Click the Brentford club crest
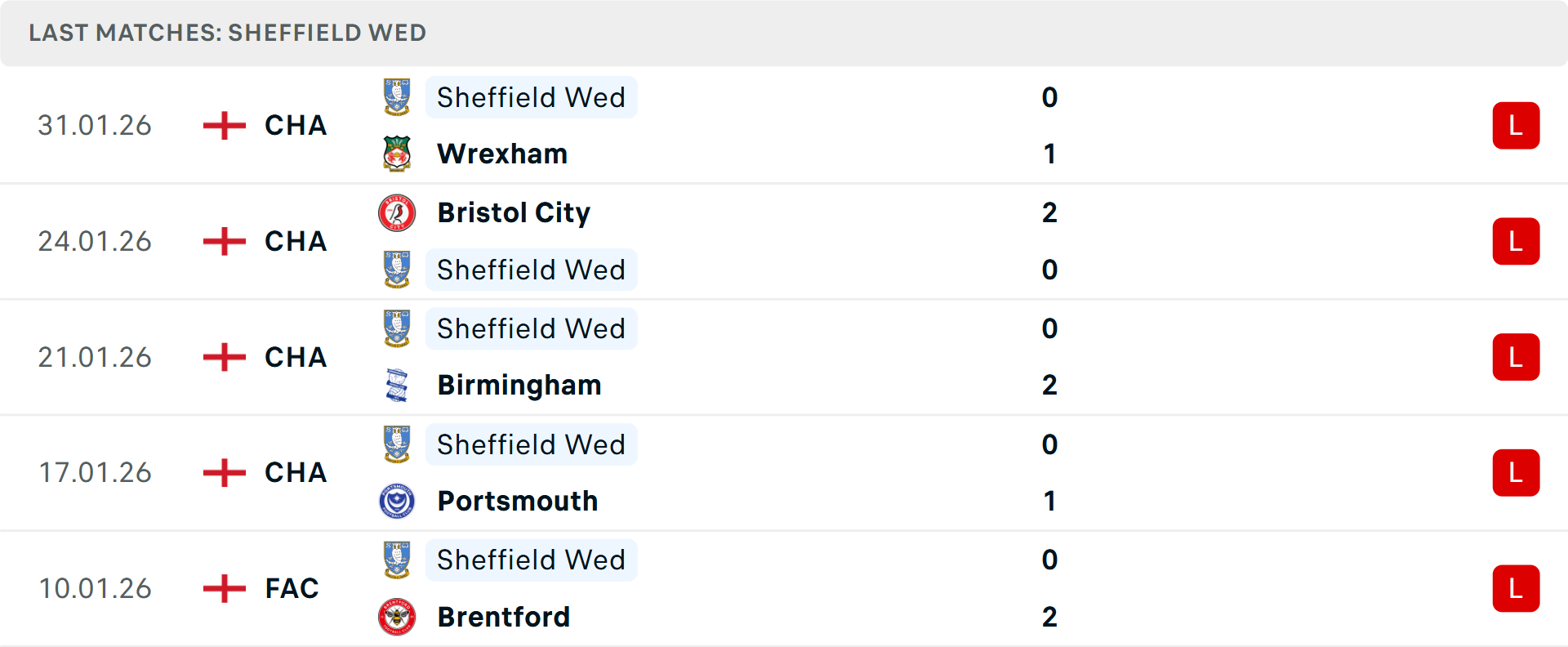The height and width of the screenshot is (647, 1568). pos(397,617)
